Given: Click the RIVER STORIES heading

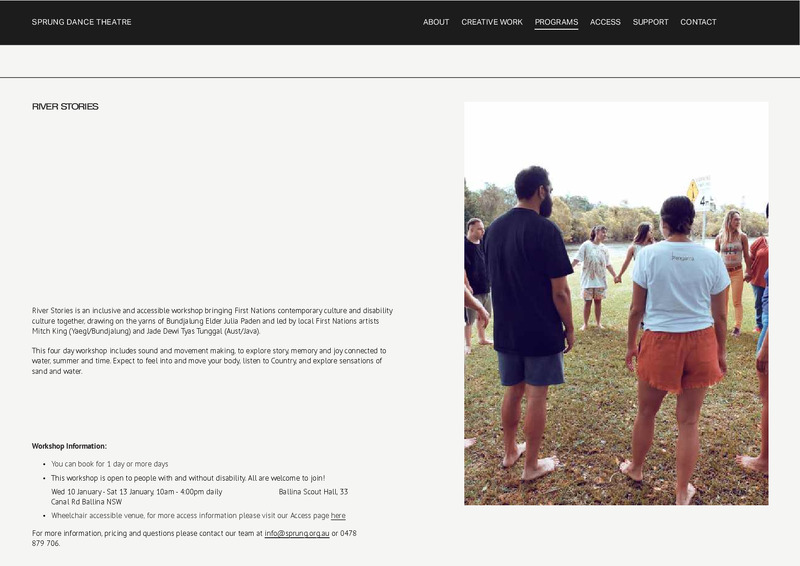Looking at the screenshot, I should click(65, 107).
